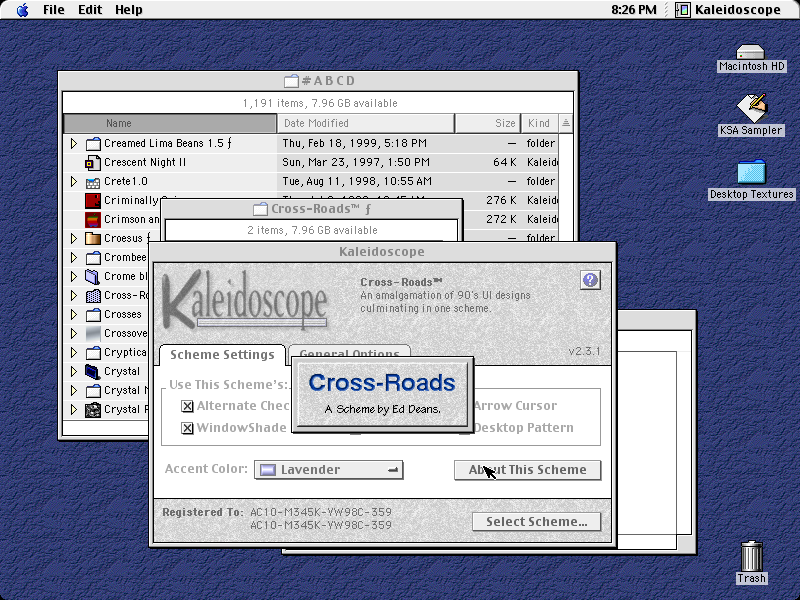Open the Help menu
The width and height of the screenshot is (800, 600).
click(128, 10)
